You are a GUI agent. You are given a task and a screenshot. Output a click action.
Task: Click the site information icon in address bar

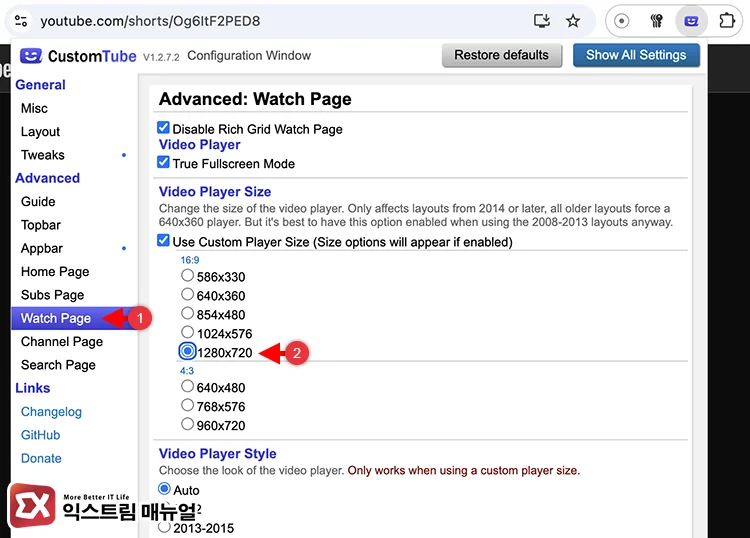coord(21,20)
